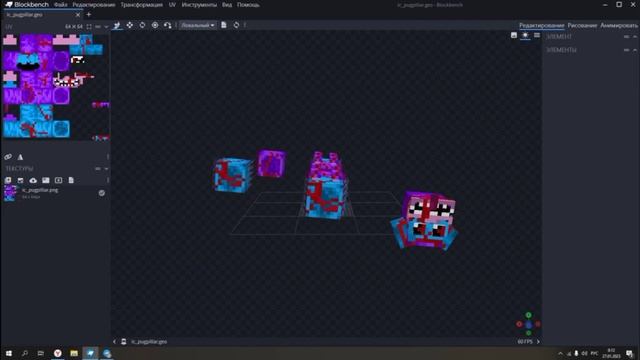The image size is (640, 360).
Task: Show hidden system tray icons
Action: (x=560, y=353)
